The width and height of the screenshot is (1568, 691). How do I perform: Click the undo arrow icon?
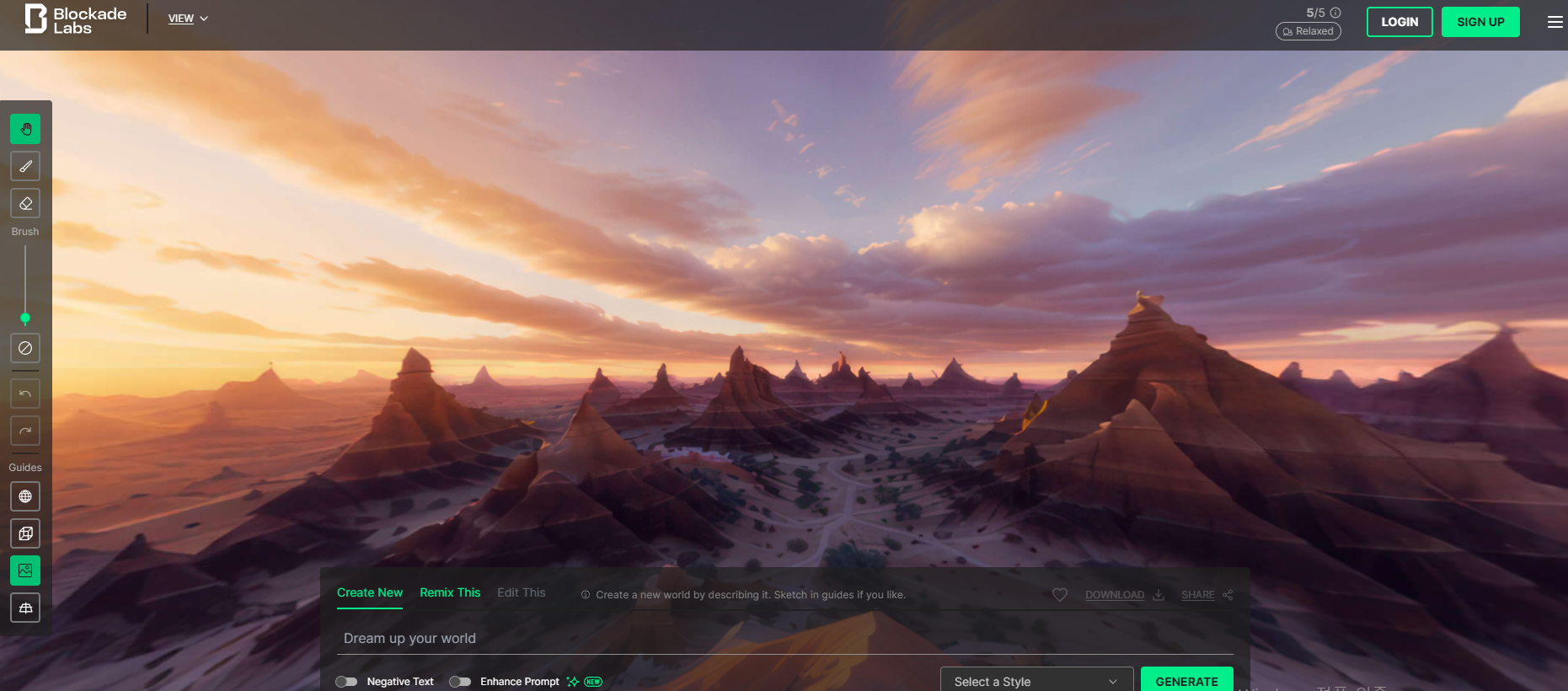click(25, 394)
